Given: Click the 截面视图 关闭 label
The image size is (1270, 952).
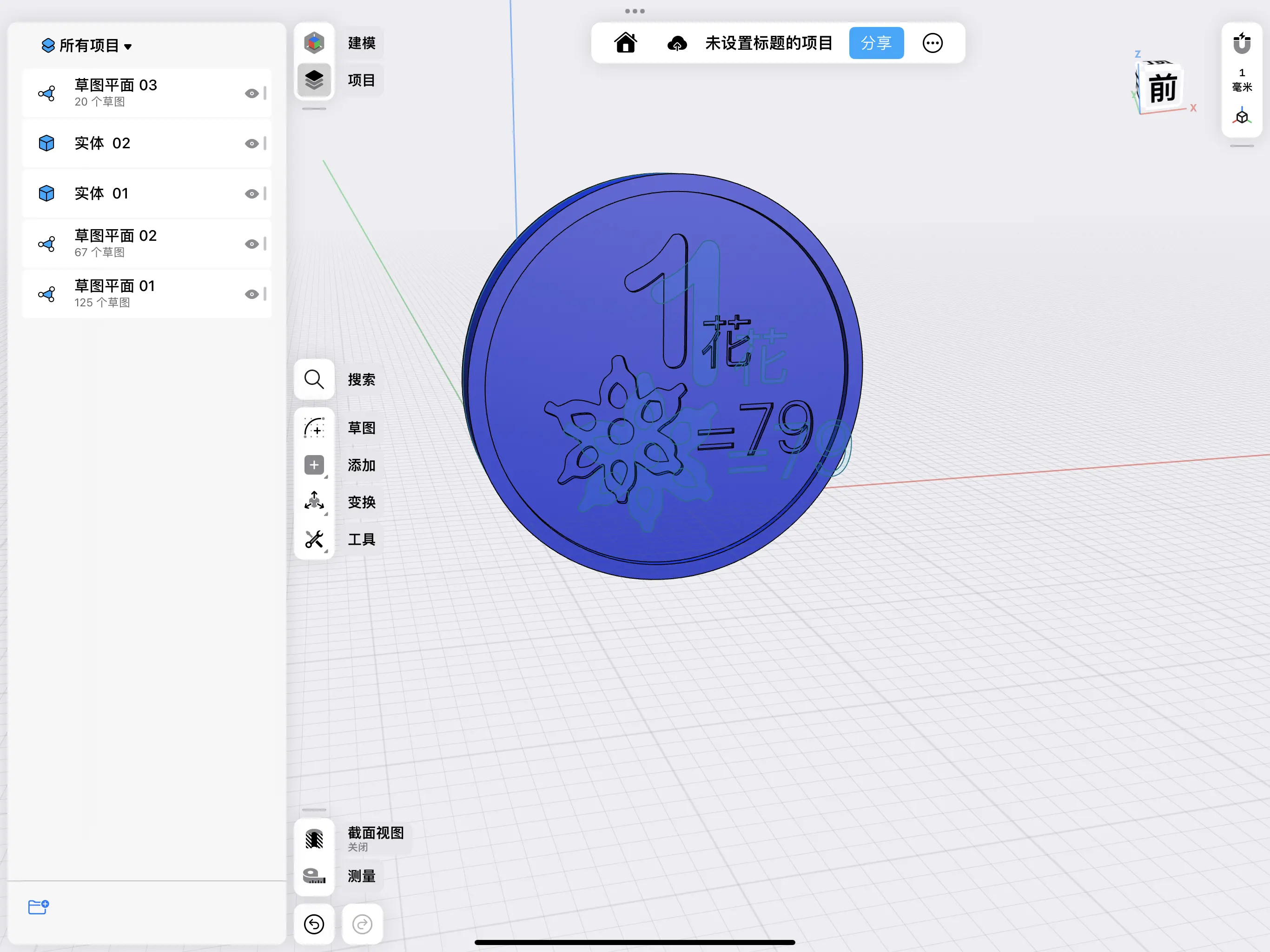Looking at the screenshot, I should (376, 838).
